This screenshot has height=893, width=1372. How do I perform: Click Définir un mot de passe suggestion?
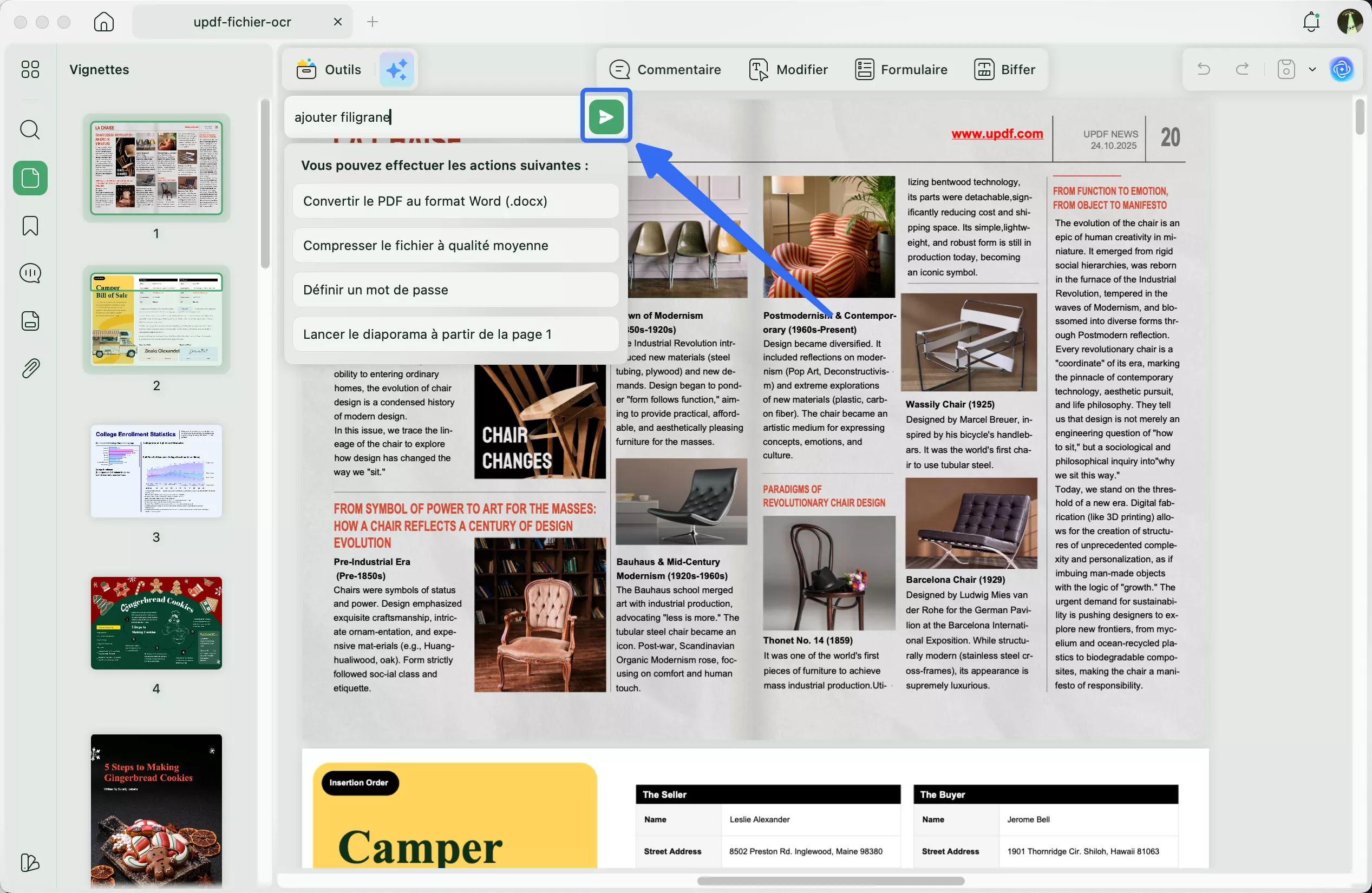(455, 290)
